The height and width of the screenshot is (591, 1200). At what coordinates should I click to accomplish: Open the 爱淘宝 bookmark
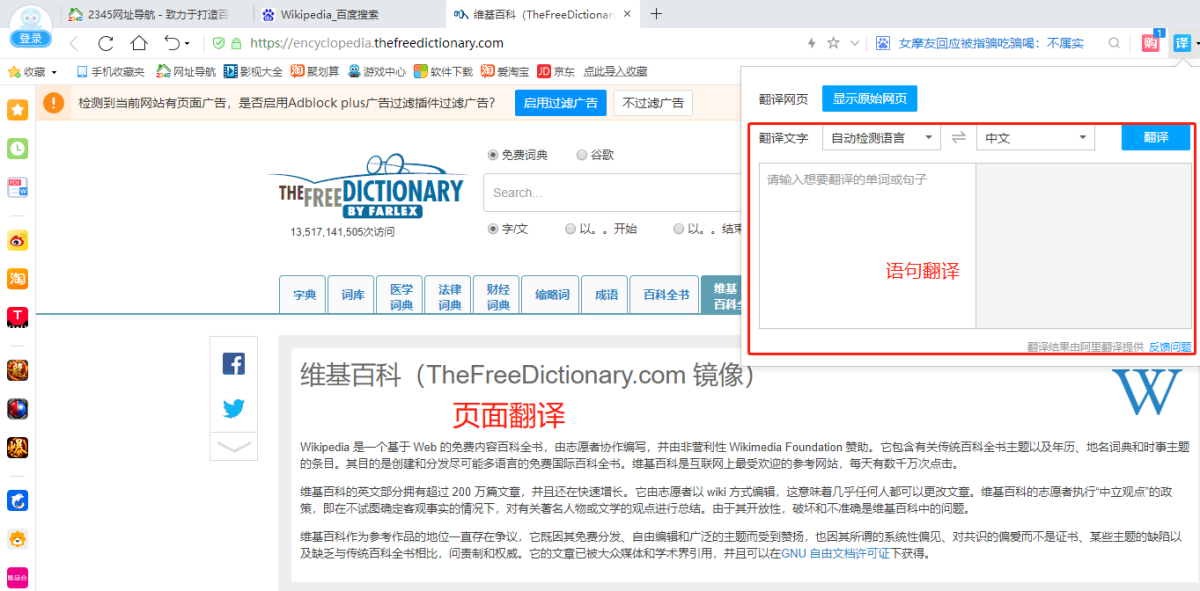pos(505,72)
